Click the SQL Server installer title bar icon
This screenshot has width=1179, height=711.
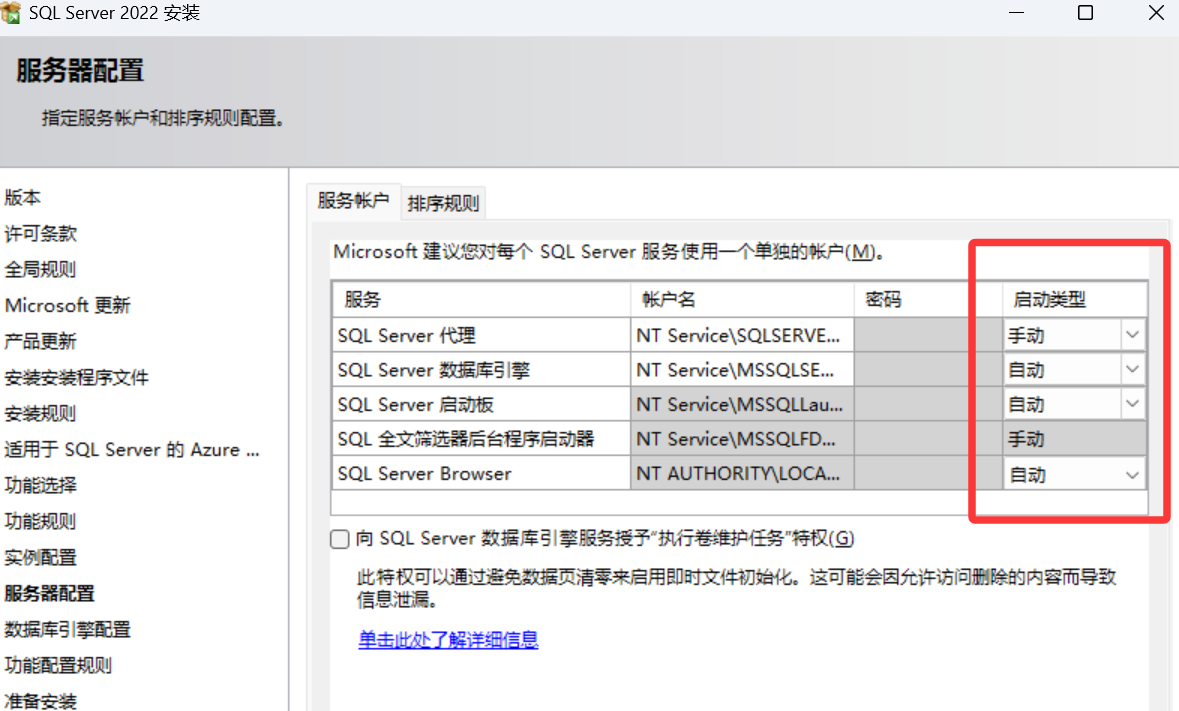pyautogui.click(x=11, y=13)
